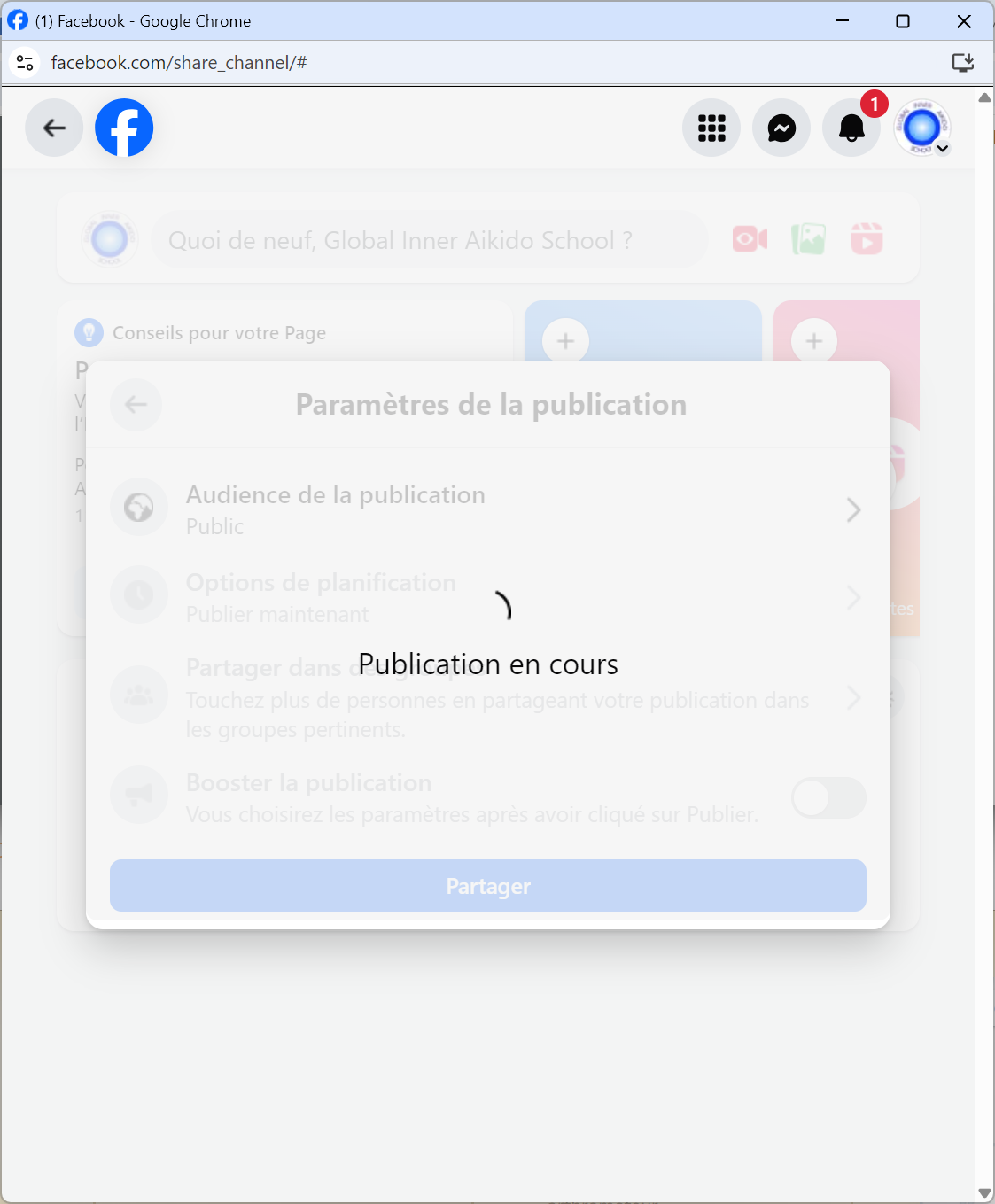Click the live video camera icon
This screenshot has height=1204, width=995.
(x=750, y=239)
